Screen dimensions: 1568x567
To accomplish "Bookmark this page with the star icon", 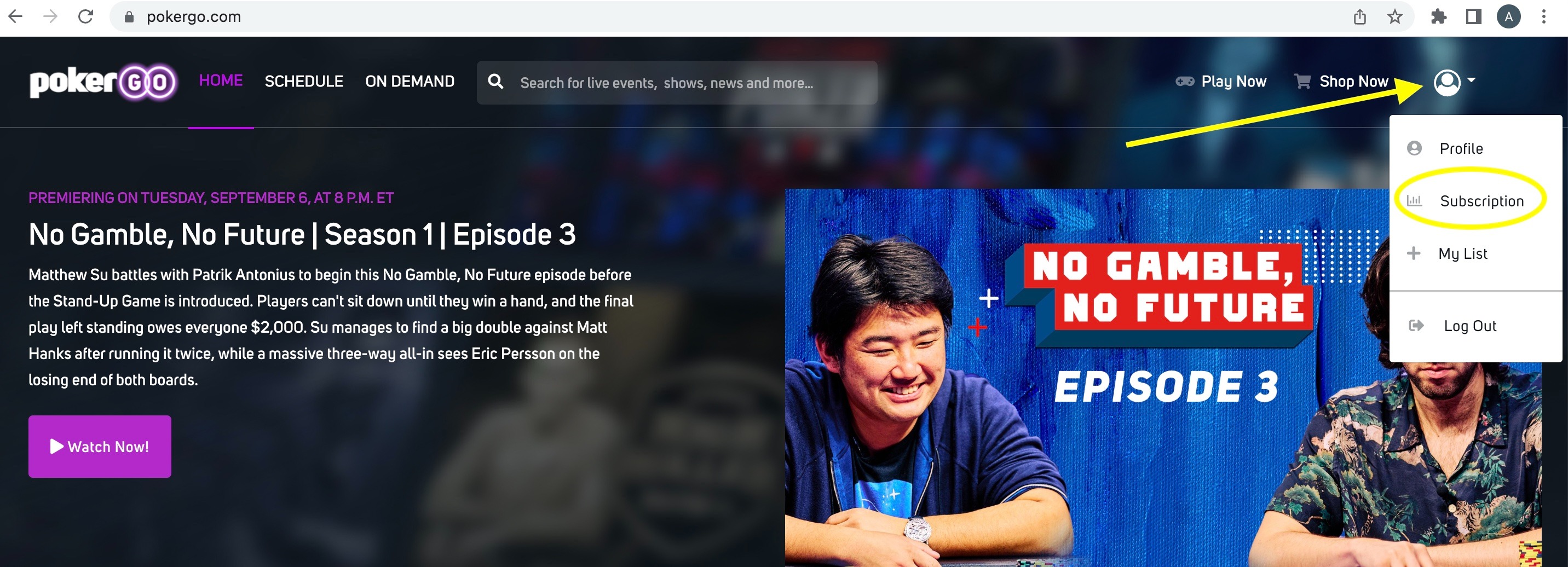I will coord(1394,16).
